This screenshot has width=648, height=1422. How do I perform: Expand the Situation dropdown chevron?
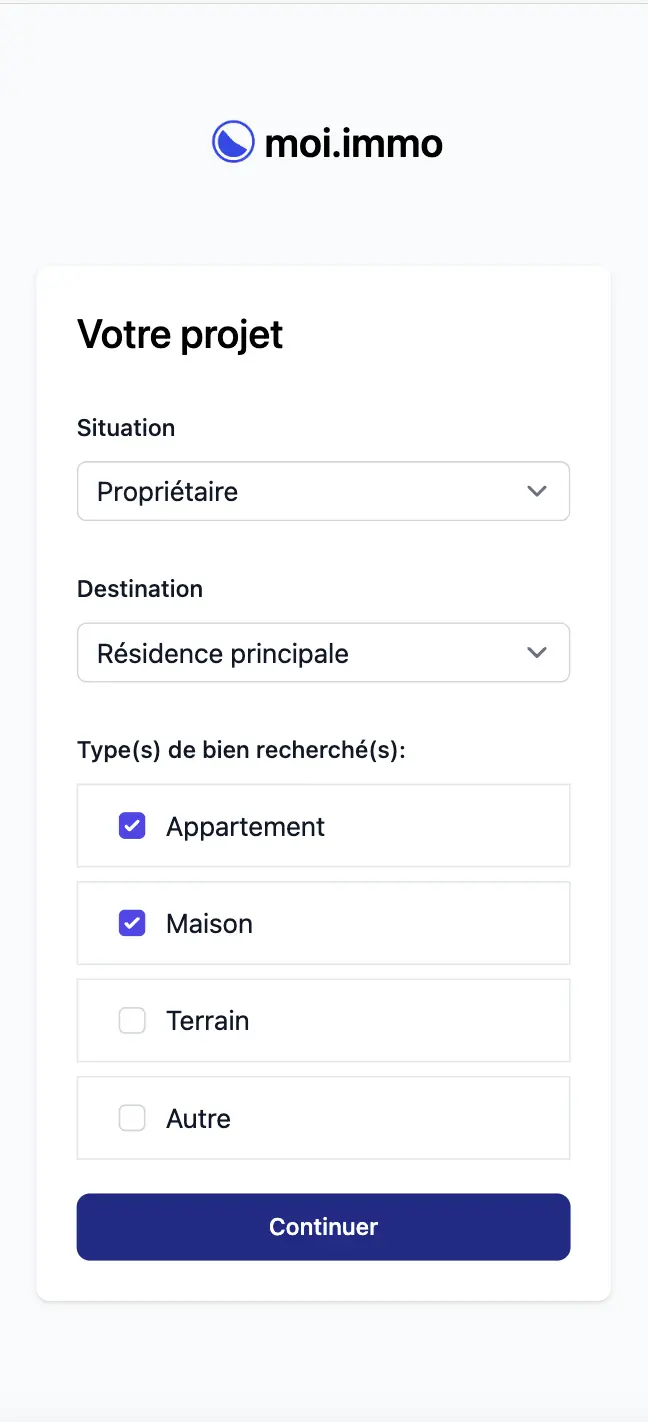coord(537,491)
